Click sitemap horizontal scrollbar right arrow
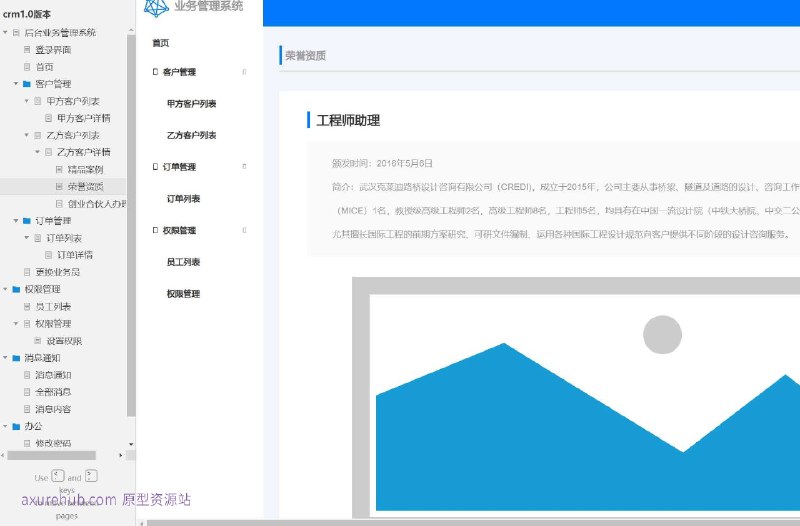This screenshot has width=800, height=526. tap(120, 455)
